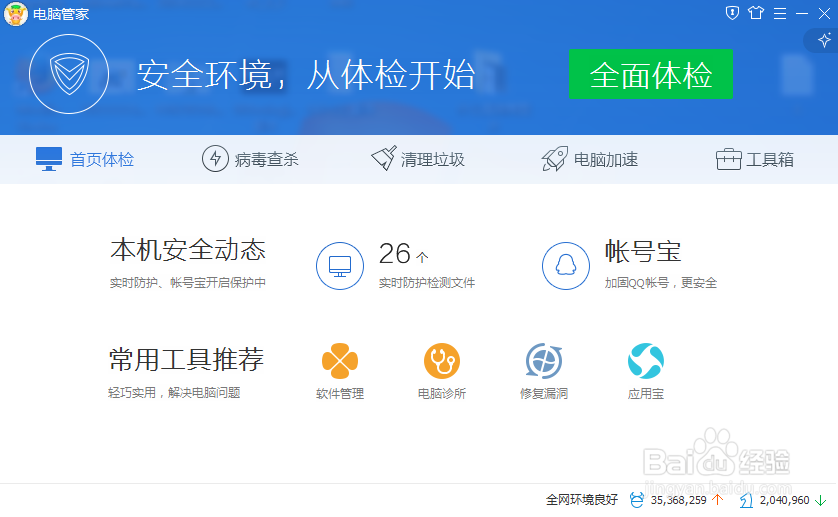Click the horse icon beside 2,040,960
The height and width of the screenshot is (517, 838).
pos(746,500)
